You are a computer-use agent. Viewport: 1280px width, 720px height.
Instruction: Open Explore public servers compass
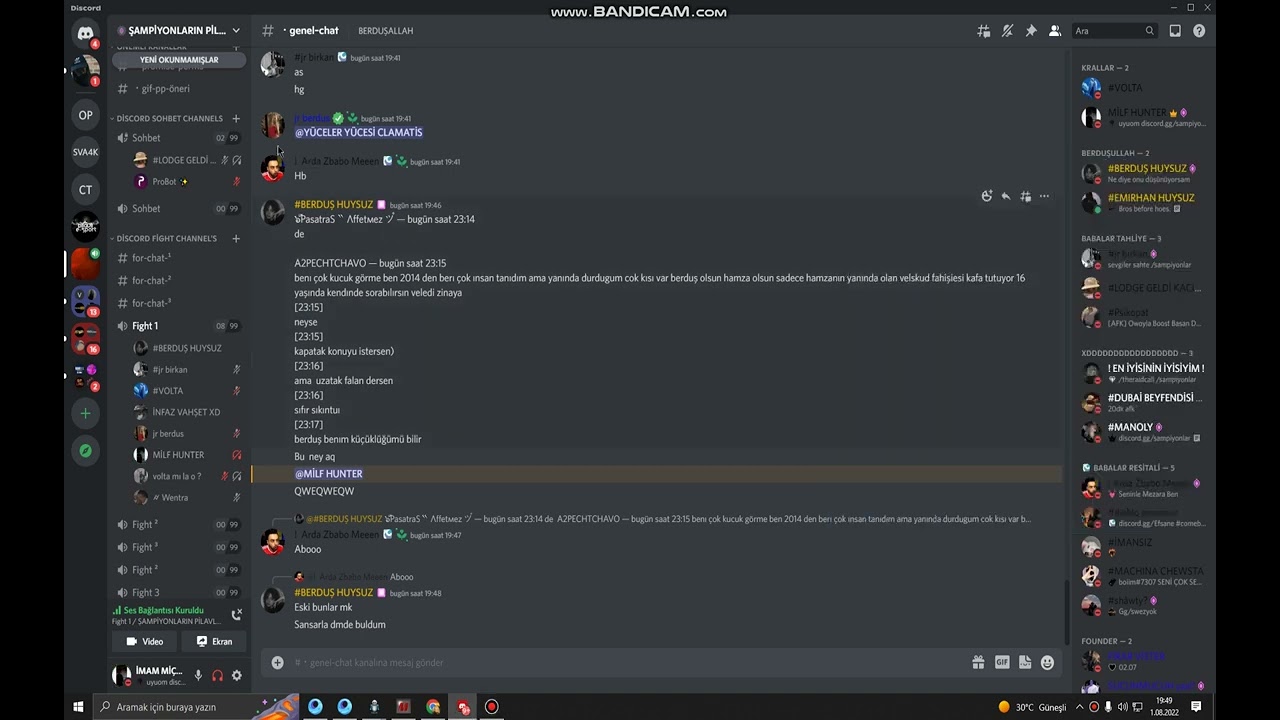coord(86,451)
